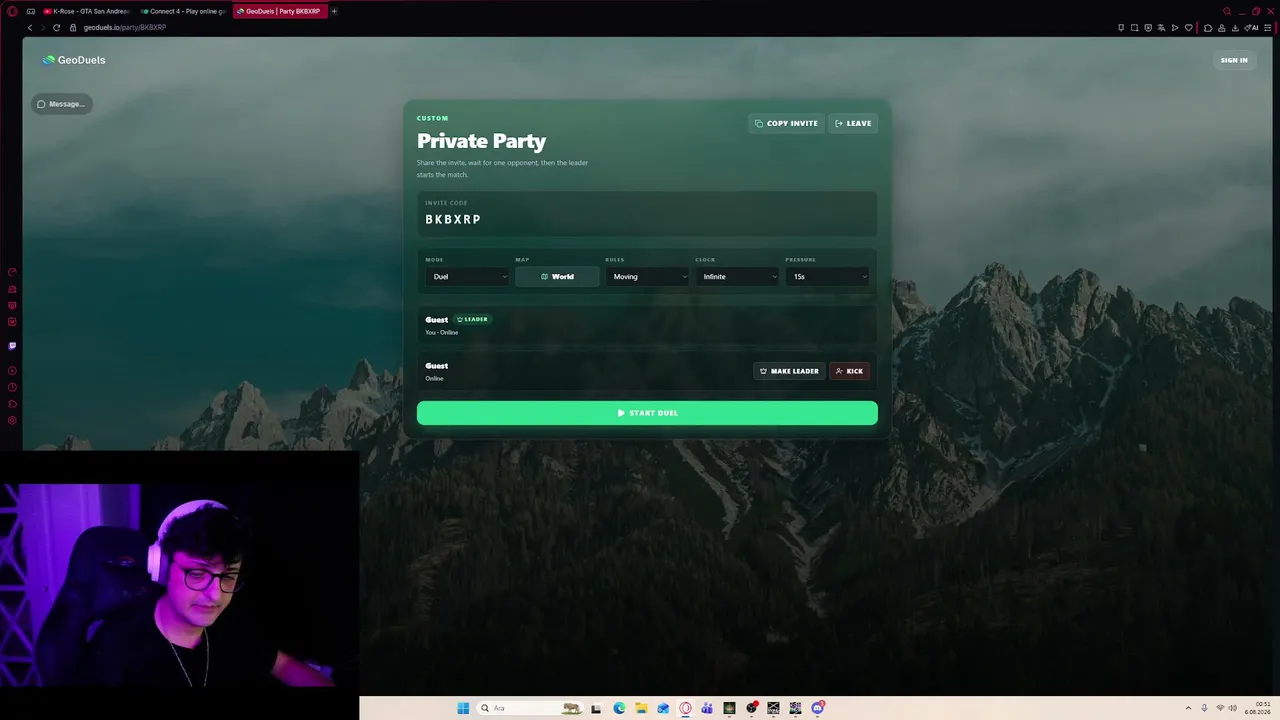Open the downloads icon in toolbar

tap(1236, 27)
